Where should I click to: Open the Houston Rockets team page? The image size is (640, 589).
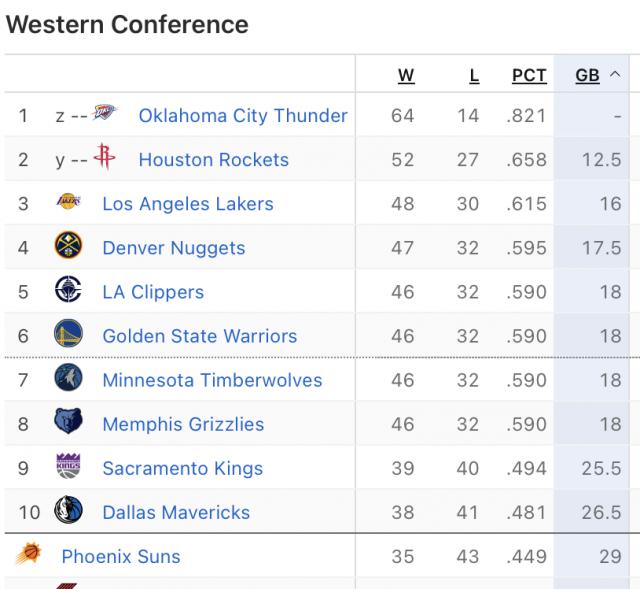coord(213,160)
